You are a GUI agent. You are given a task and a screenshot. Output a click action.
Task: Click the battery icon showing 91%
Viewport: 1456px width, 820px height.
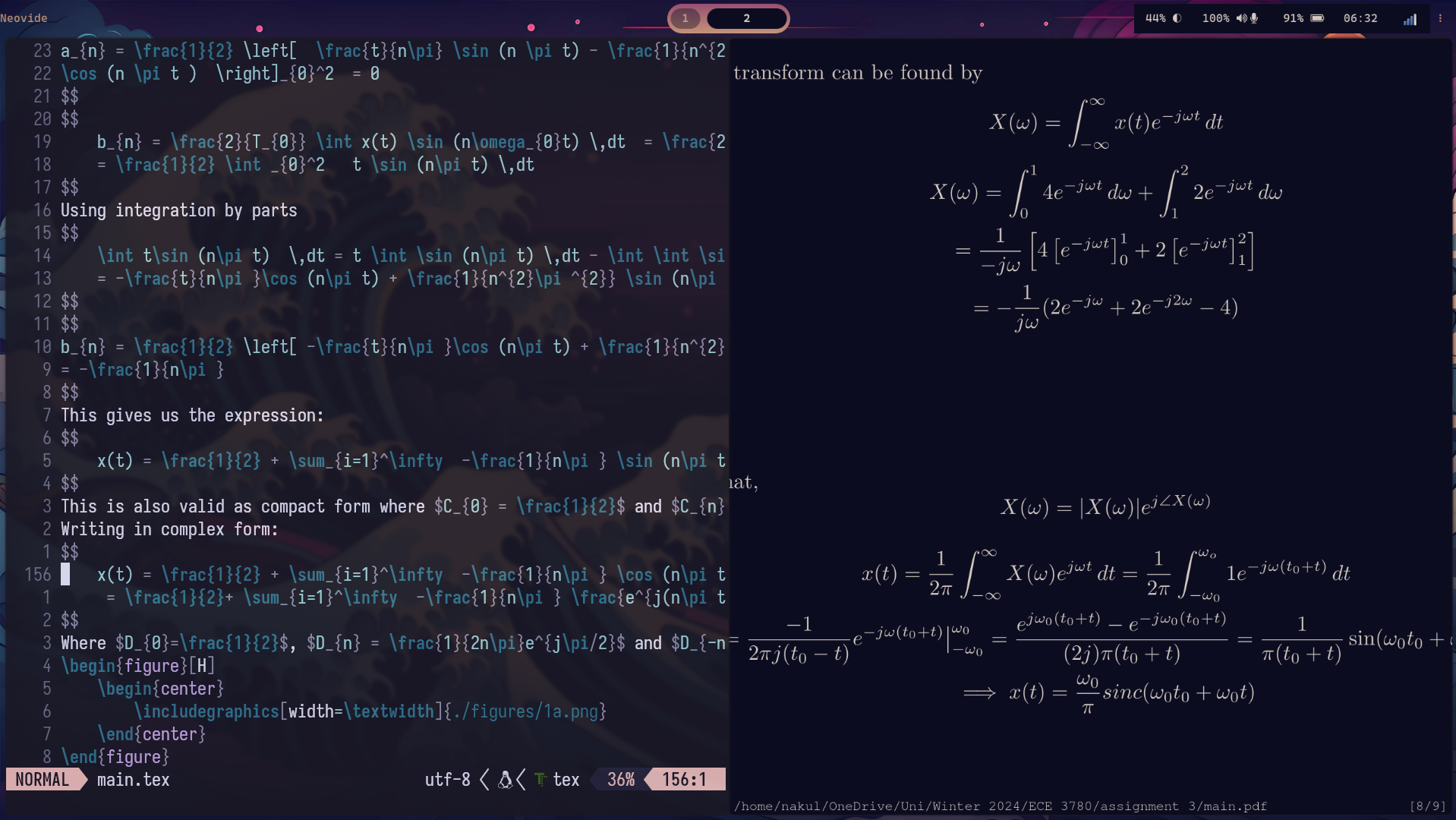coord(1317,18)
